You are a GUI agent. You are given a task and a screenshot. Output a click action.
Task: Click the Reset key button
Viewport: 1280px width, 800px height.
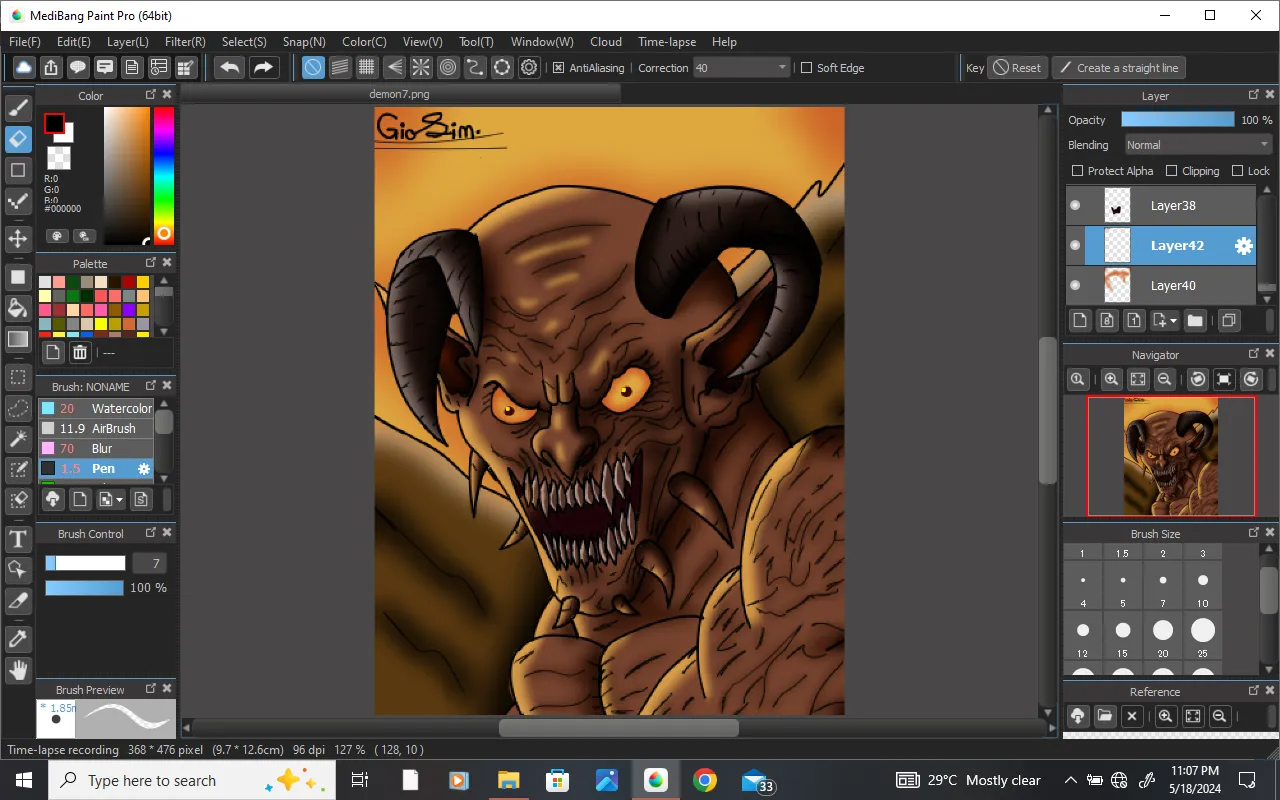pyautogui.click(x=1017, y=68)
